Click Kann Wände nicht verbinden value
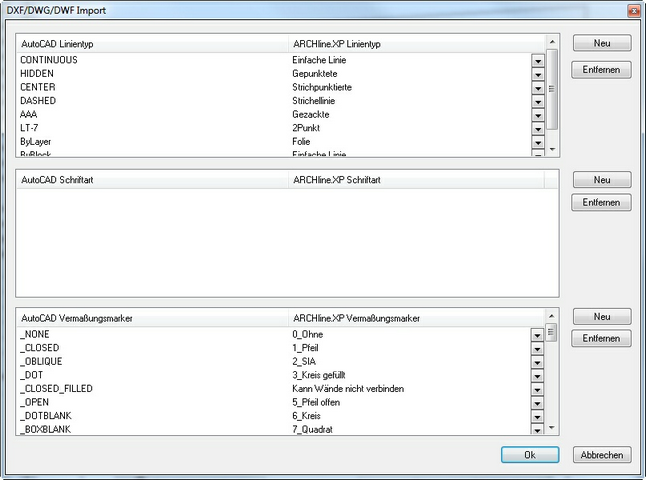Image resolution: width=646 pixels, height=480 pixels. click(348, 389)
